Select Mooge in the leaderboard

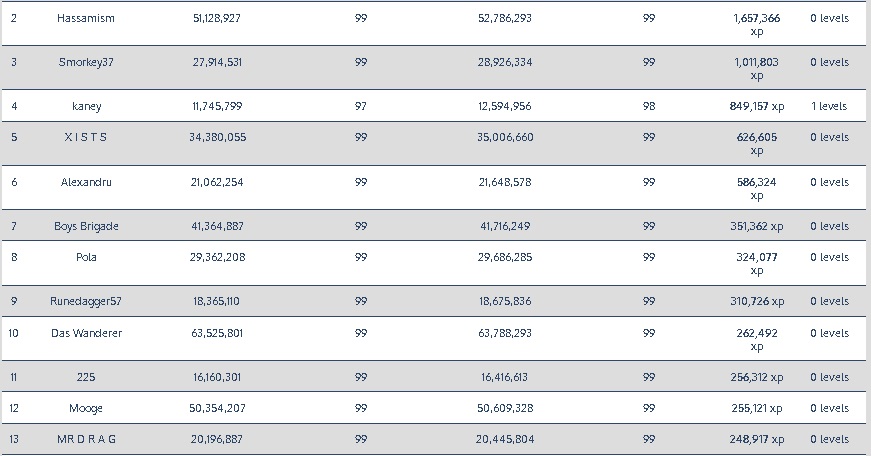pyautogui.click(x=86, y=408)
